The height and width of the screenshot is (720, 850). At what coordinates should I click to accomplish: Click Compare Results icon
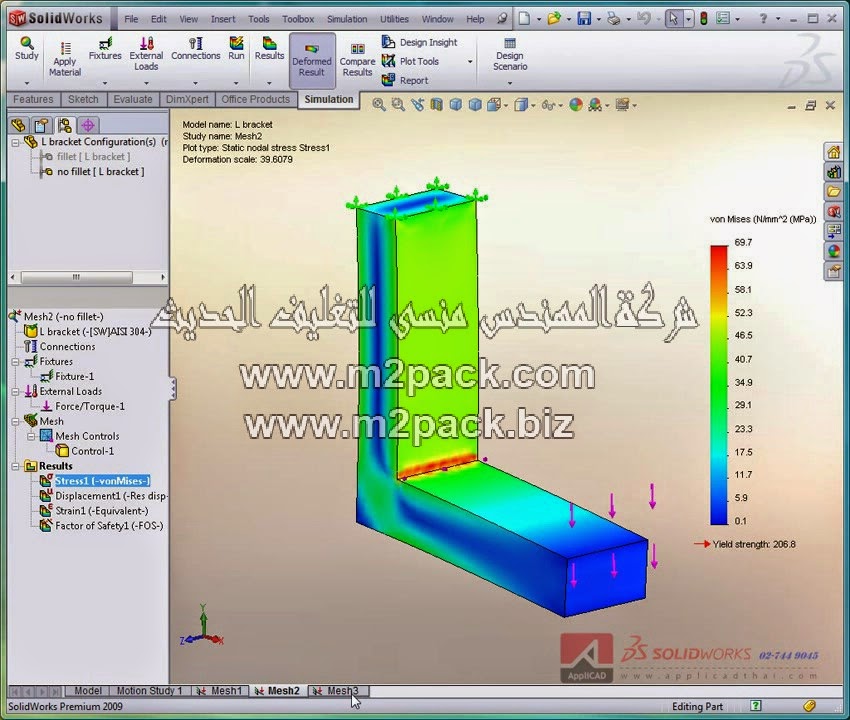(x=357, y=60)
